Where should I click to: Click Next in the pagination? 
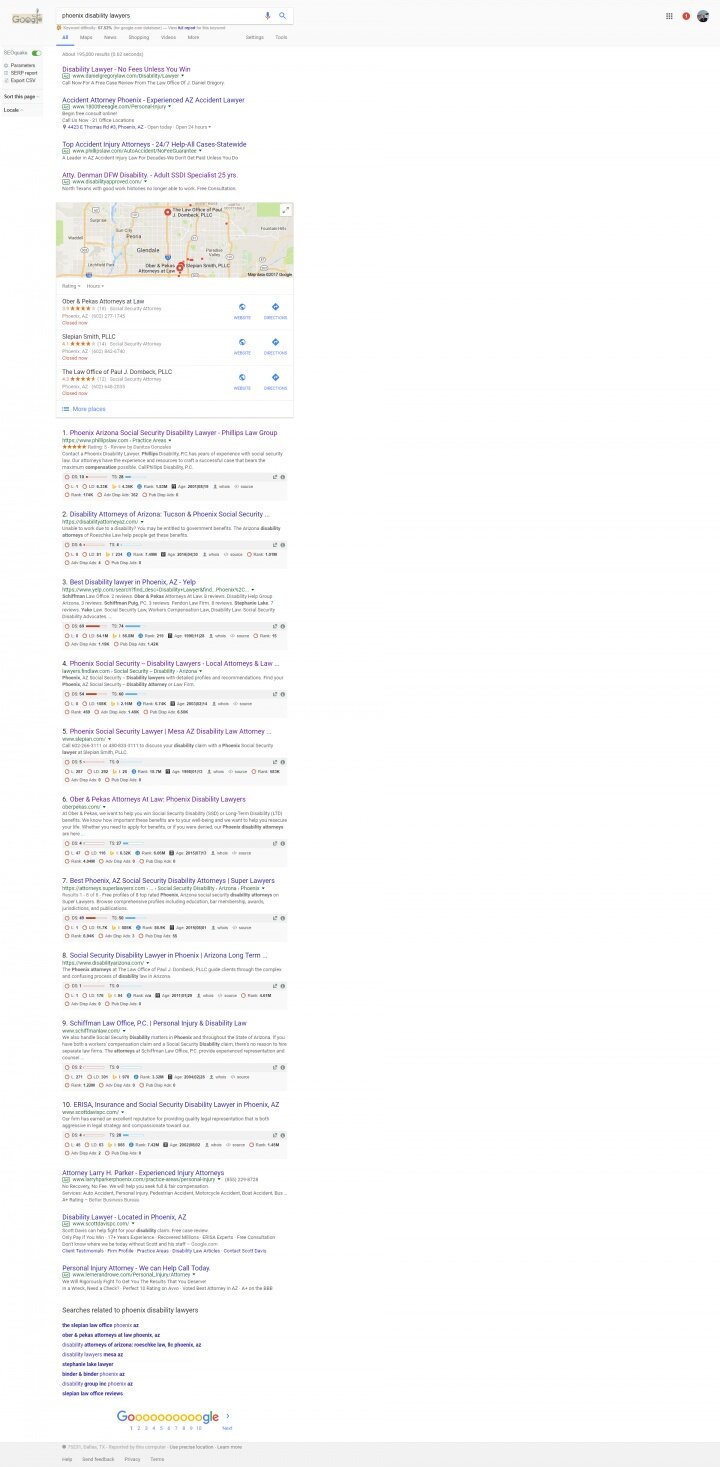point(228,1428)
